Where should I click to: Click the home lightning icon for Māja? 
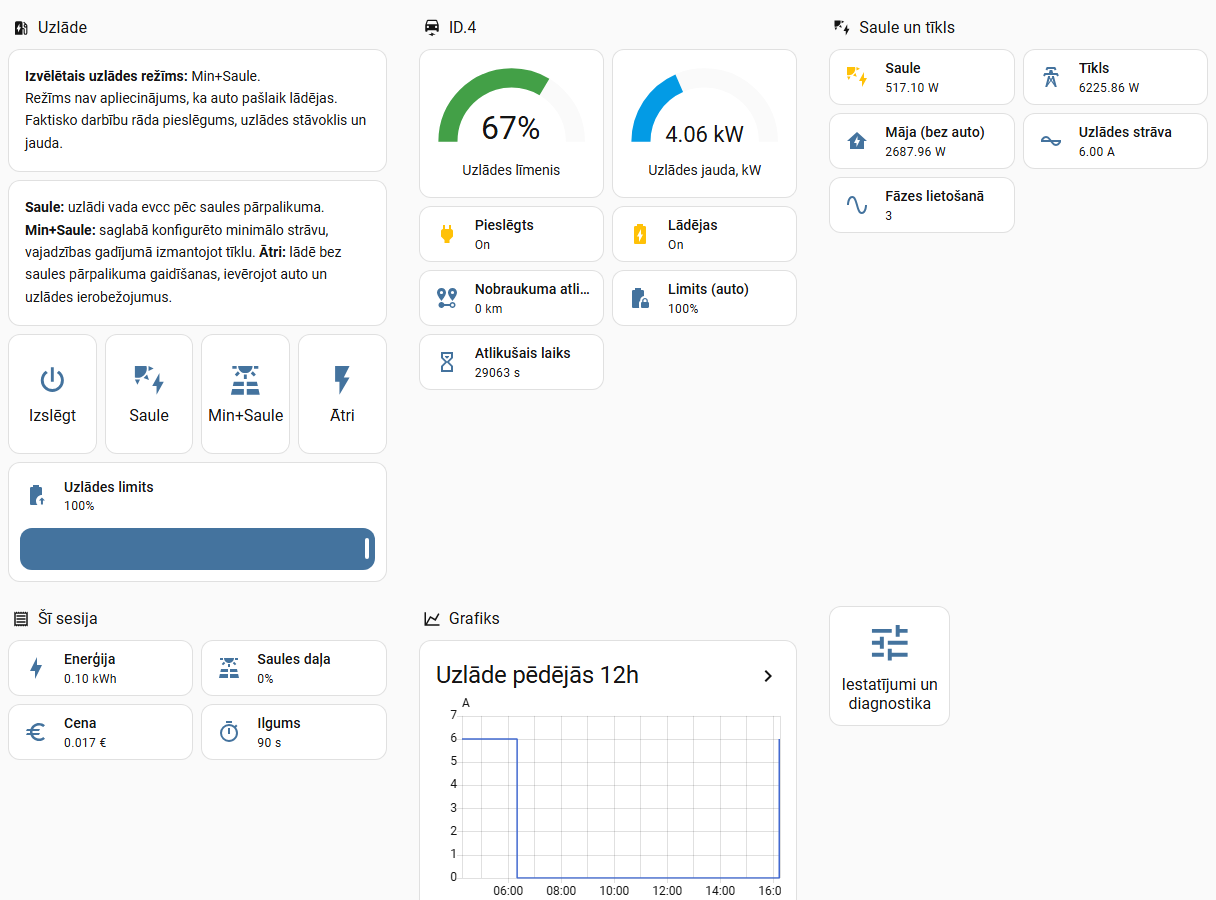(x=857, y=141)
